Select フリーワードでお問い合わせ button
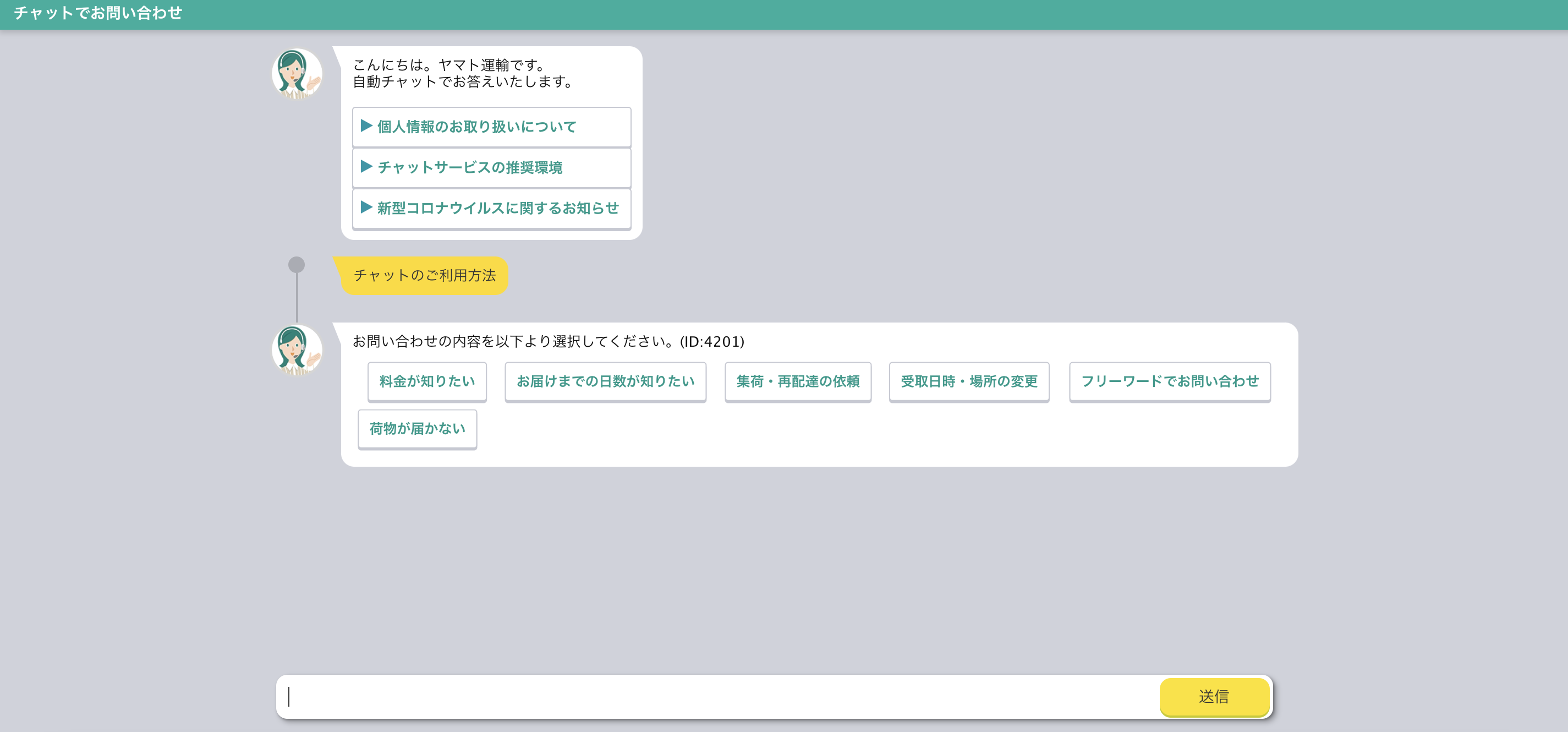This screenshot has width=1568, height=732. (x=1169, y=381)
